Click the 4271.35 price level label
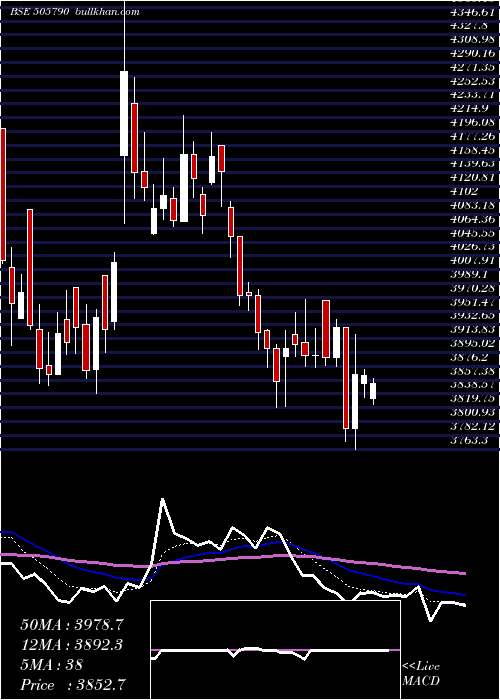The width and height of the screenshot is (500, 700). click(x=475, y=67)
